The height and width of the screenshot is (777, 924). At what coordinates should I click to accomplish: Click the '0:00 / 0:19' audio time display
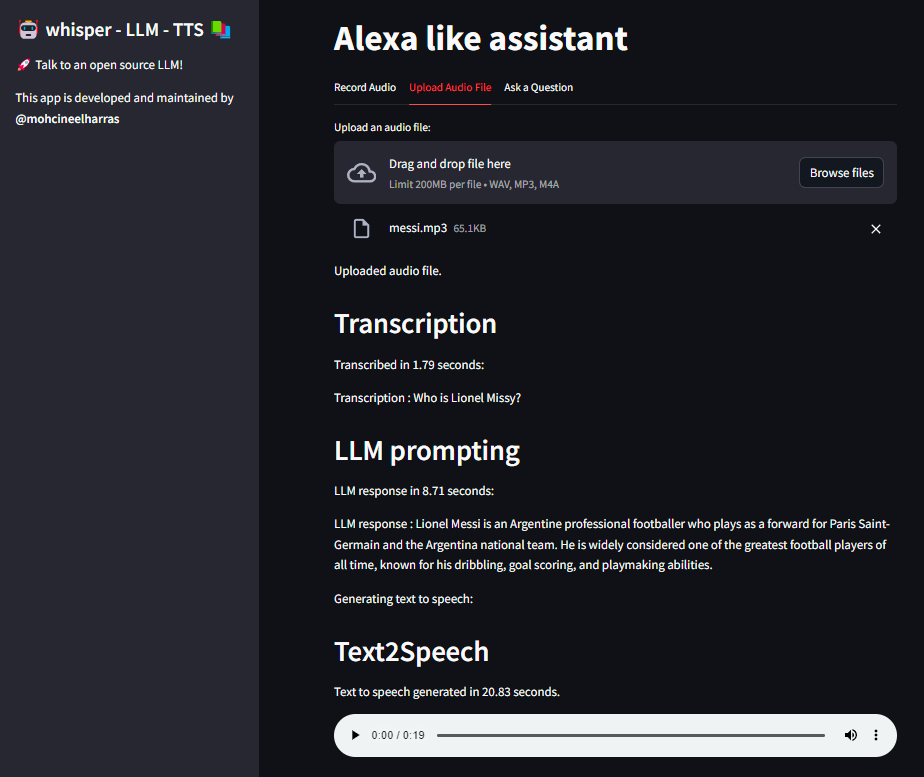(x=398, y=735)
